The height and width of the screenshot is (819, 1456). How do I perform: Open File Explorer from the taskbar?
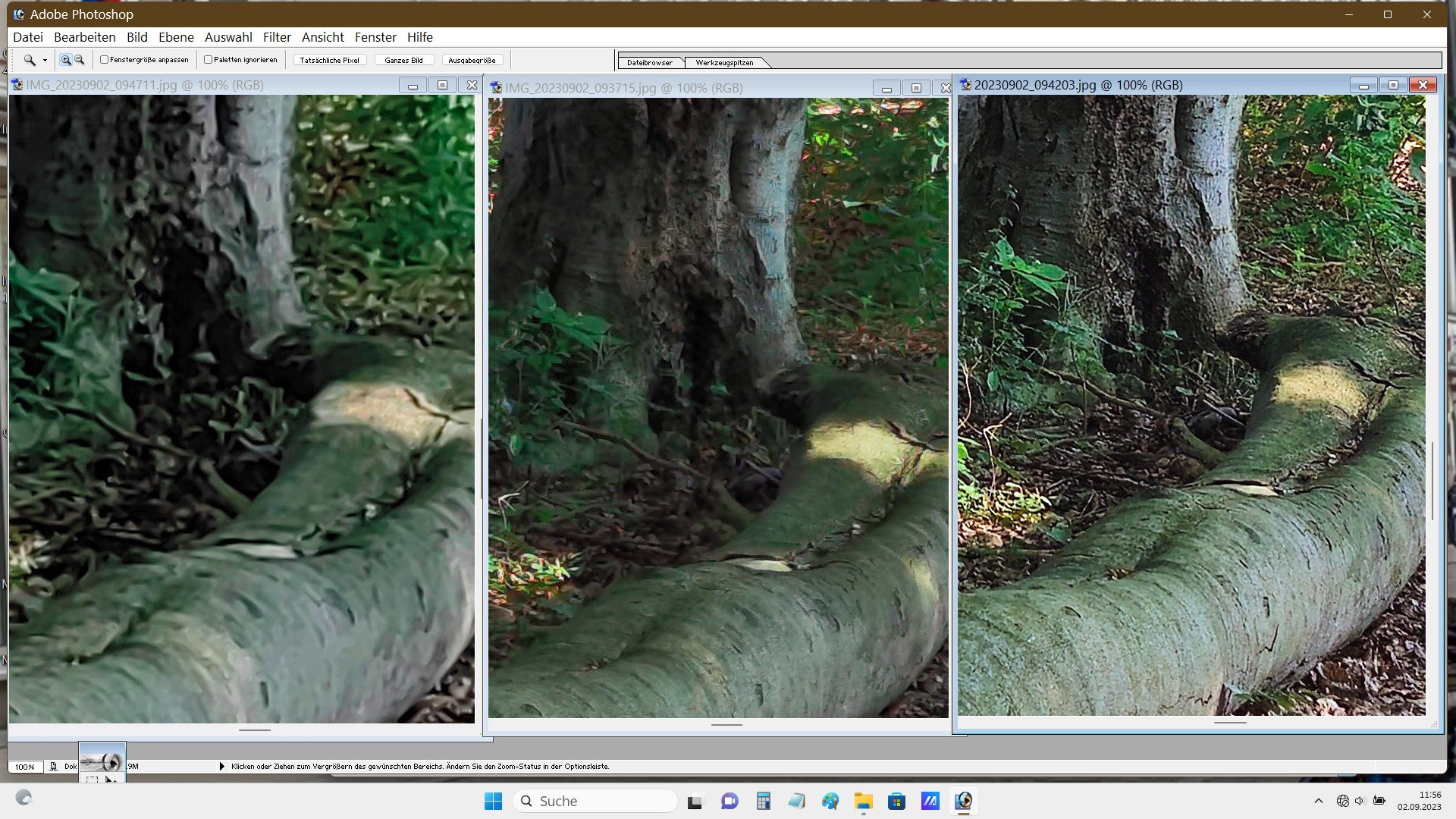(x=863, y=801)
